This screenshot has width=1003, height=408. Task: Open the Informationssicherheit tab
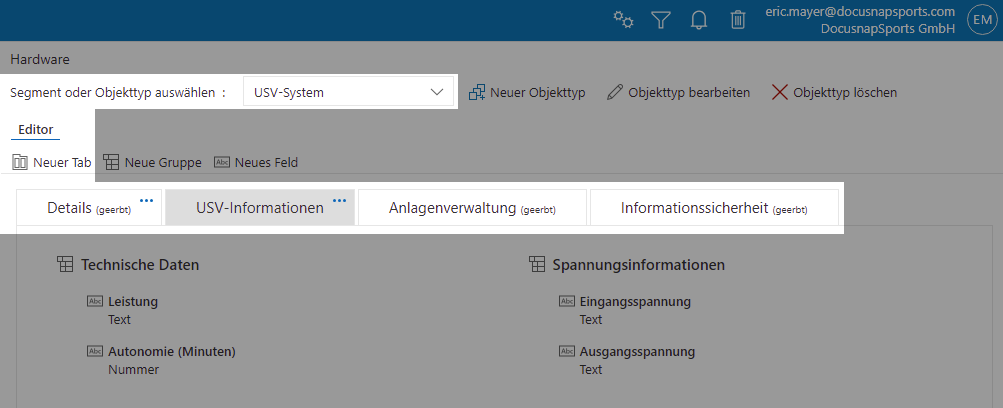(714, 207)
